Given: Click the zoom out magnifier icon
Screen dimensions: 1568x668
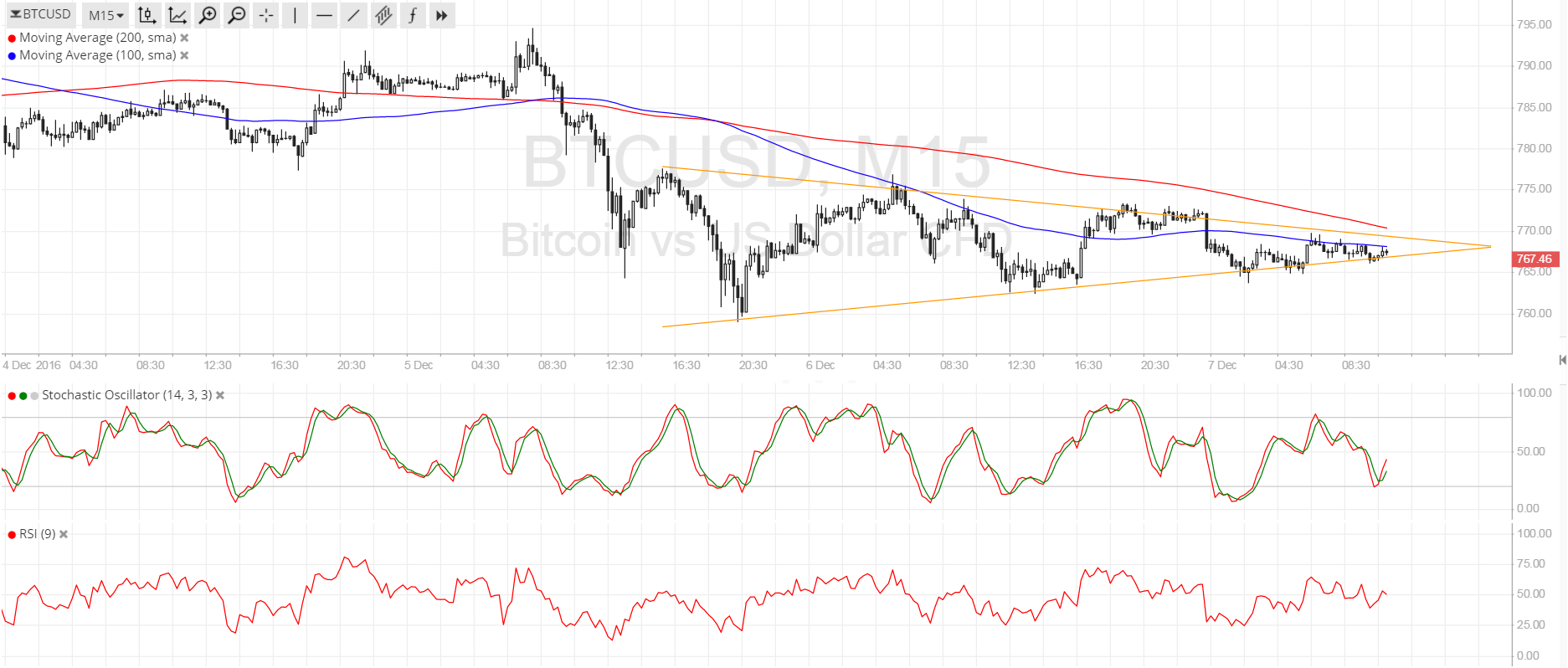Looking at the screenshot, I should 237,15.
